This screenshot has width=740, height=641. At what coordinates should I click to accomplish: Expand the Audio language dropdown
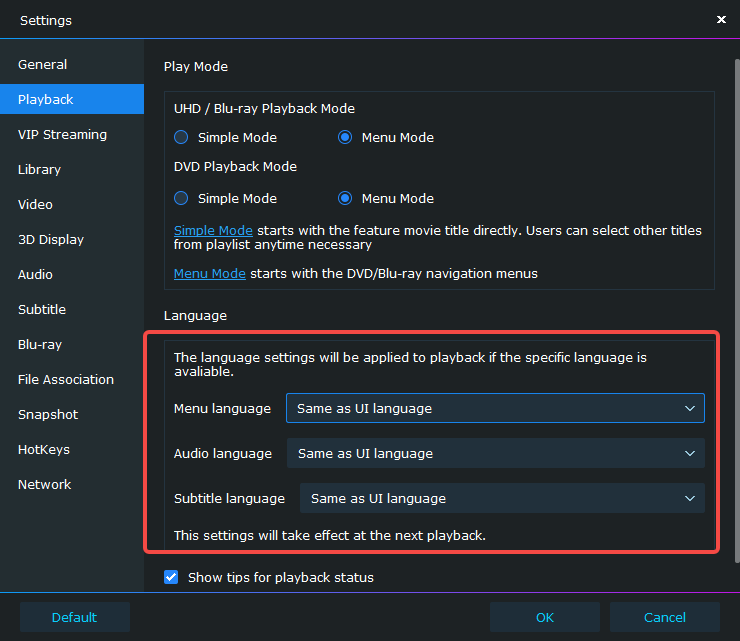pos(495,453)
